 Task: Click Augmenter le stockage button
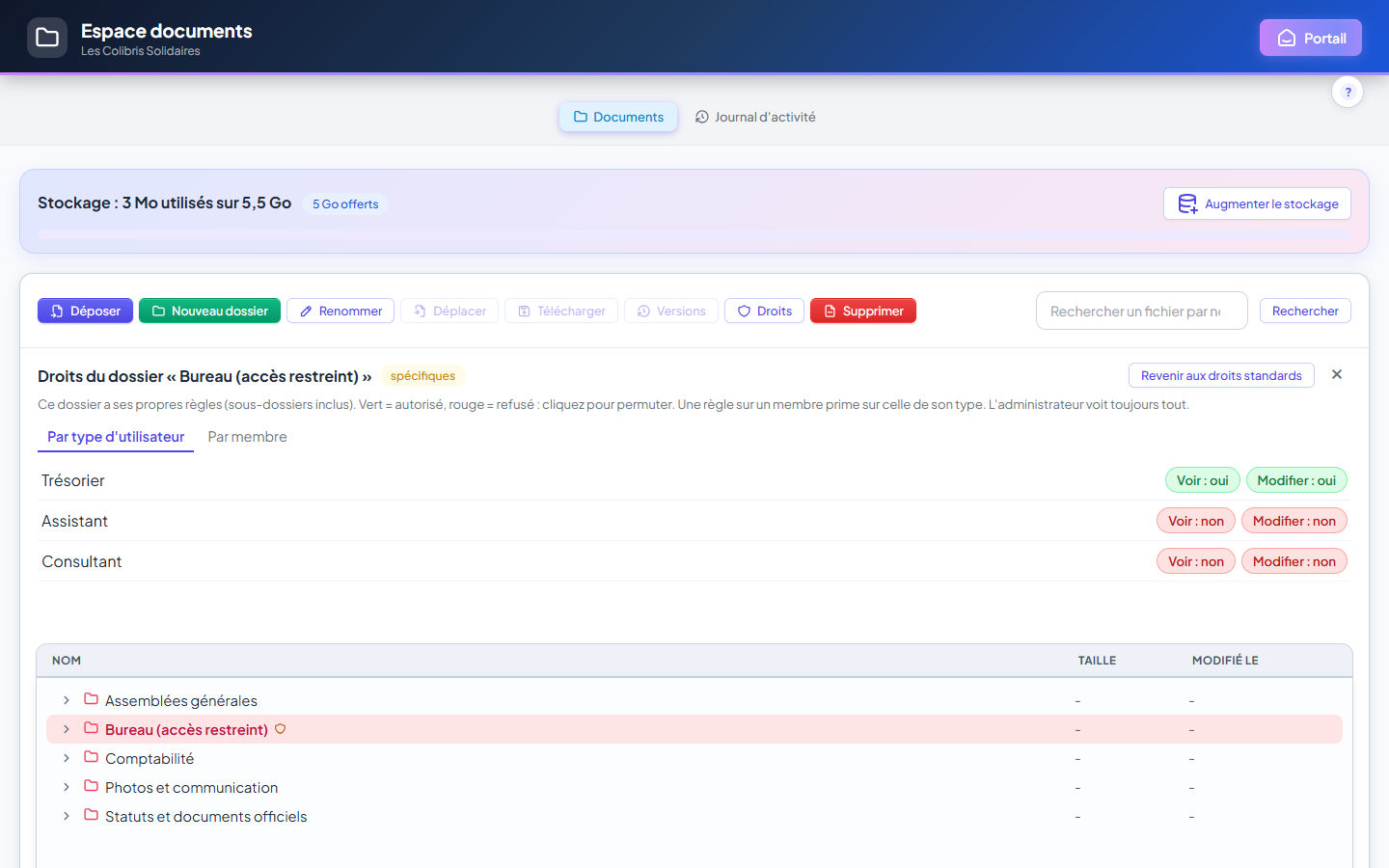click(1257, 203)
